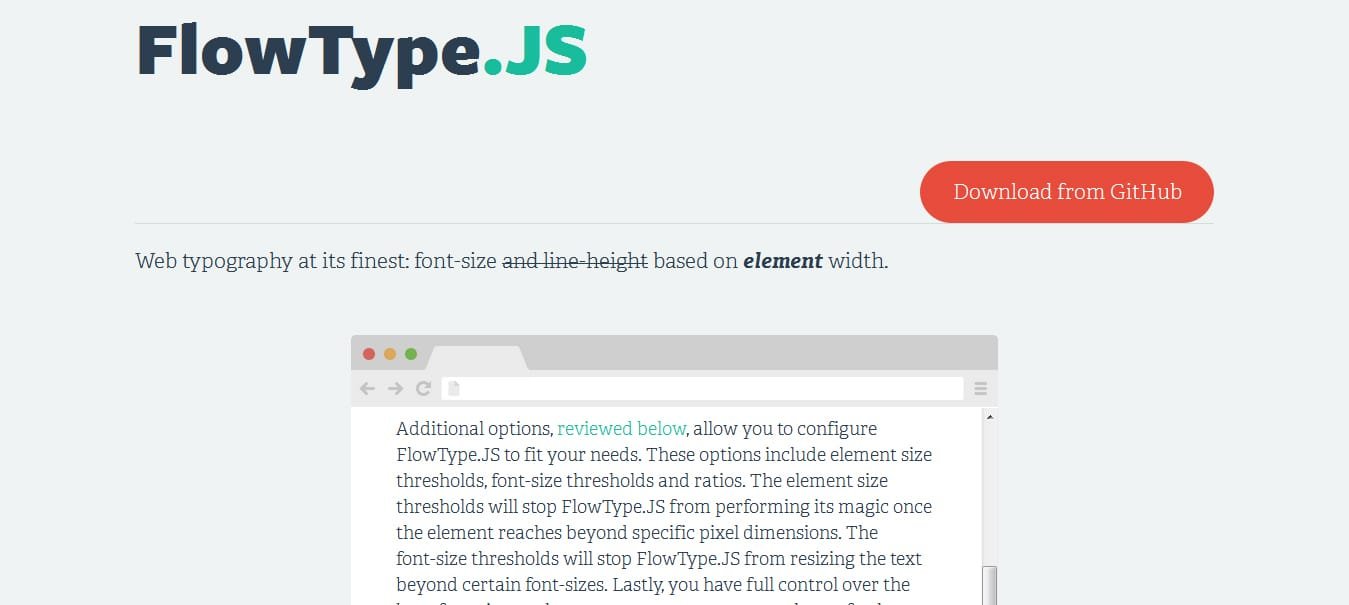Click the forward arrow in mock browser
The height and width of the screenshot is (605, 1349).
point(395,389)
